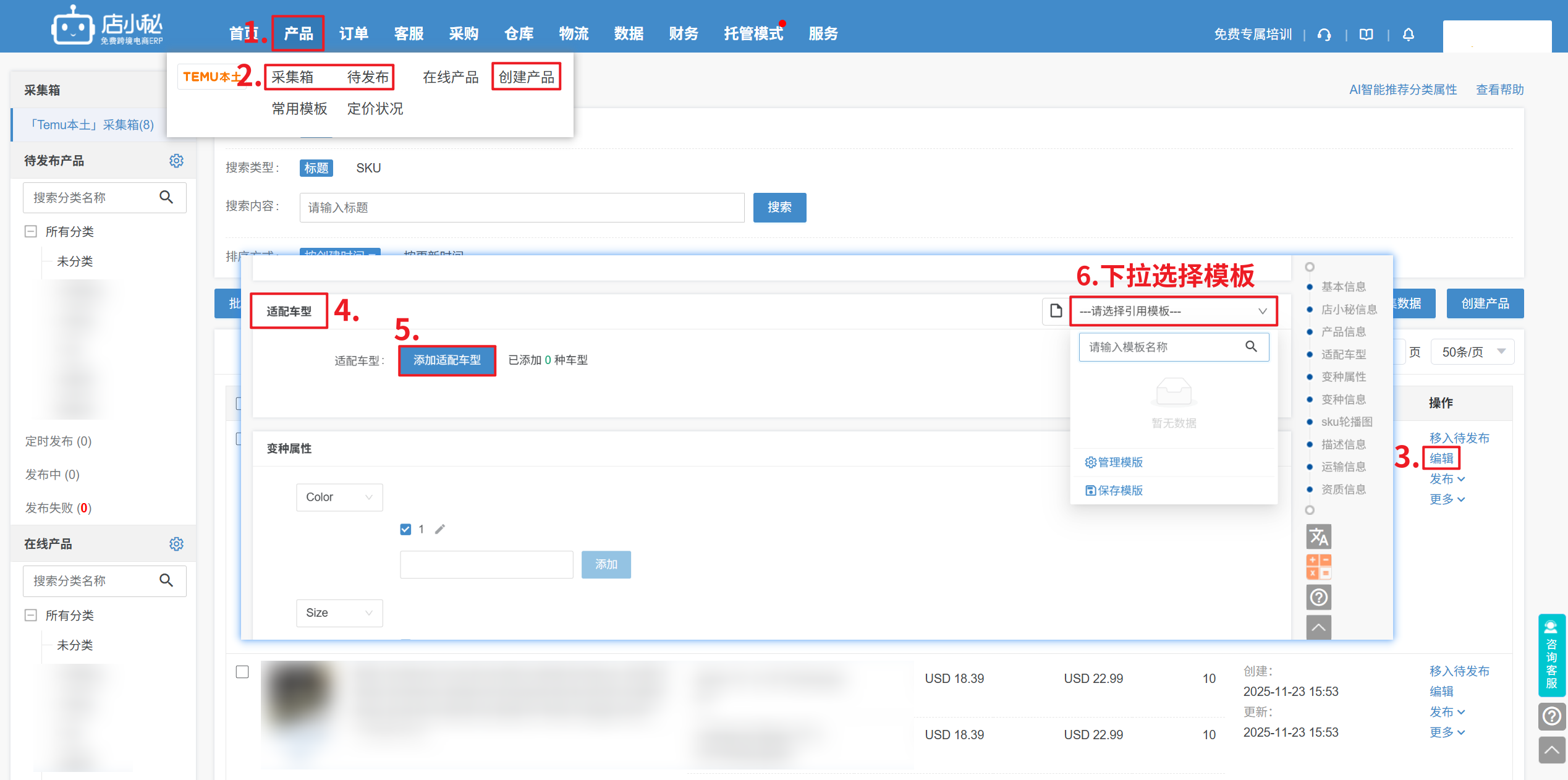Open the orange calculator icon
The width and height of the screenshot is (1568, 780).
point(1318,567)
